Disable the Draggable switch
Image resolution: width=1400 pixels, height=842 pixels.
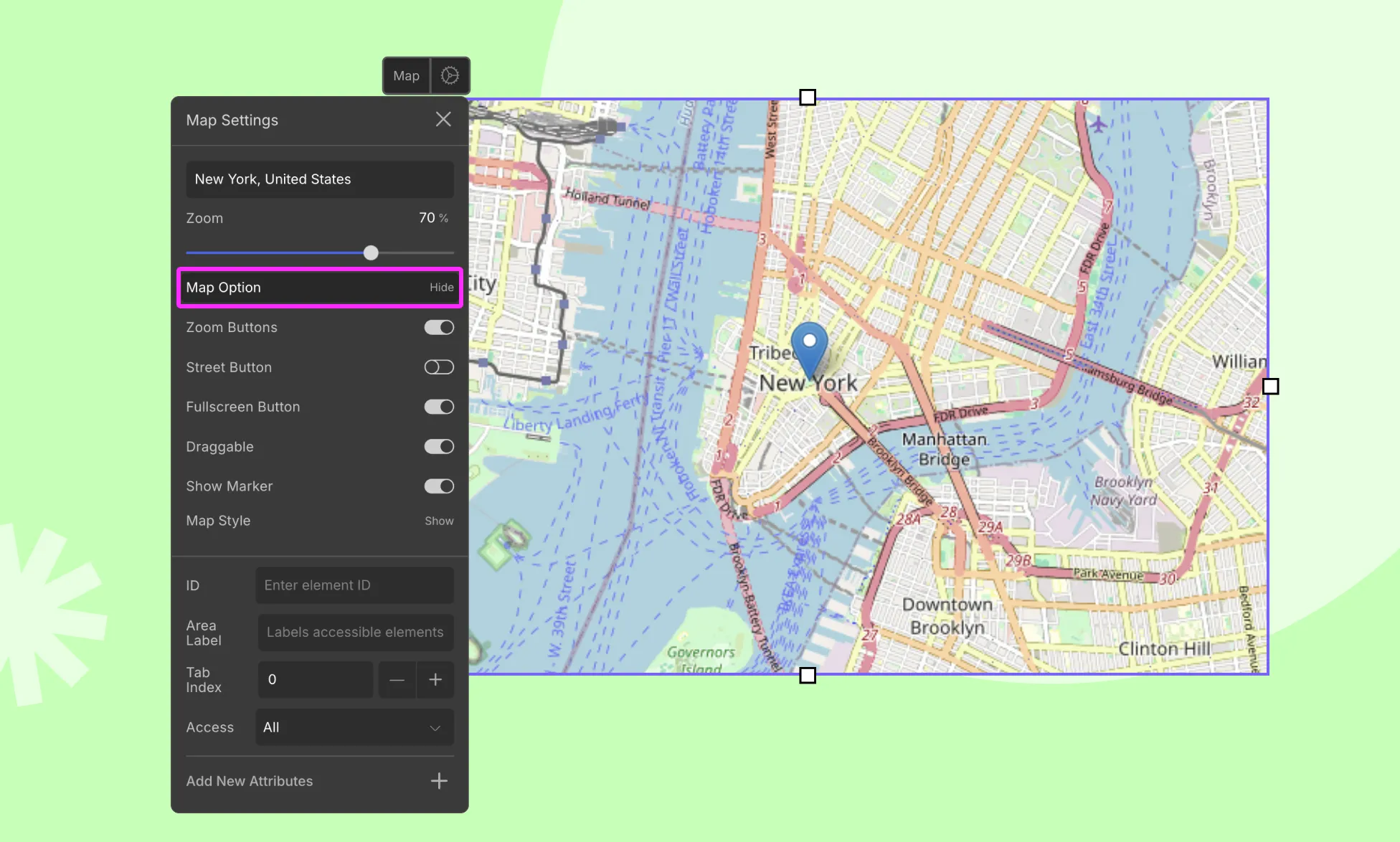[x=439, y=447]
